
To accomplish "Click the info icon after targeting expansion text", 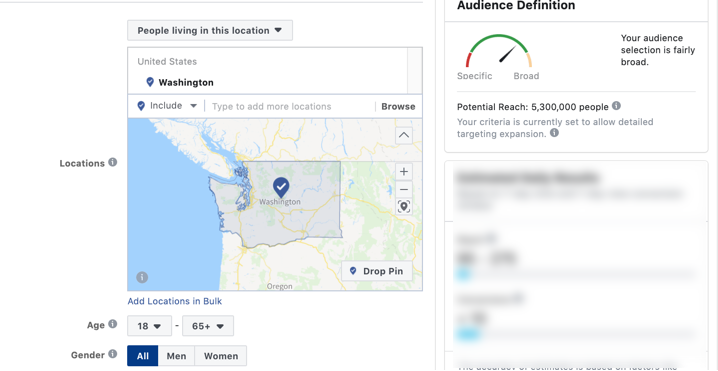I will [x=554, y=133].
